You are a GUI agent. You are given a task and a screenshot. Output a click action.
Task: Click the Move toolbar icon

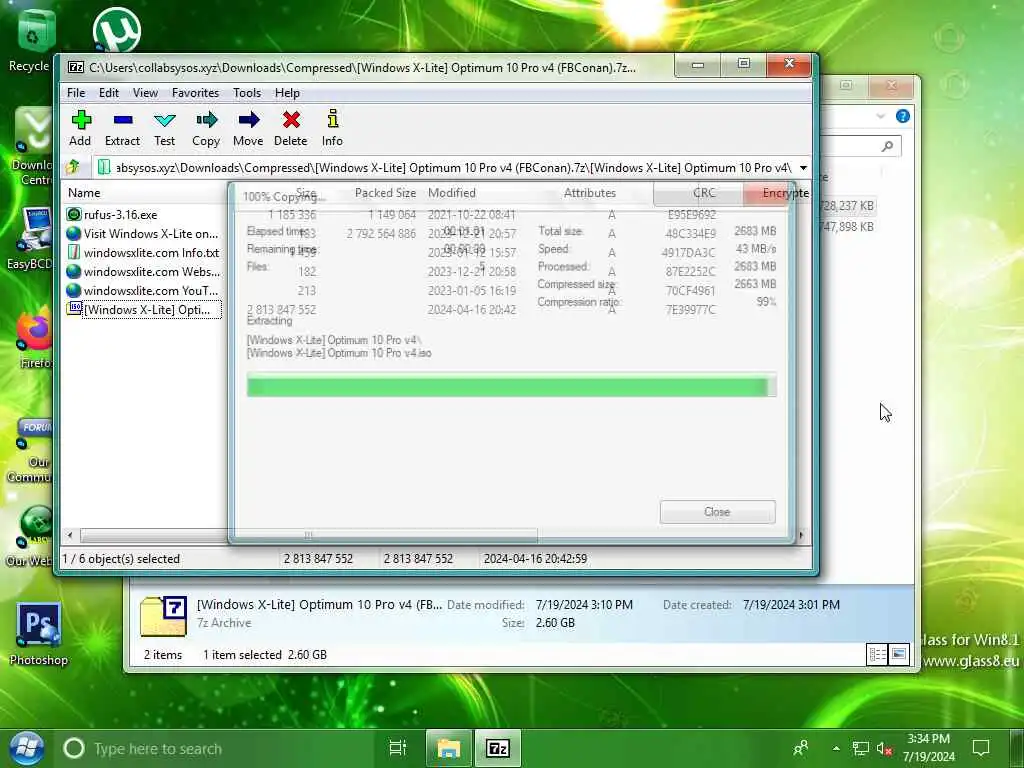click(248, 128)
